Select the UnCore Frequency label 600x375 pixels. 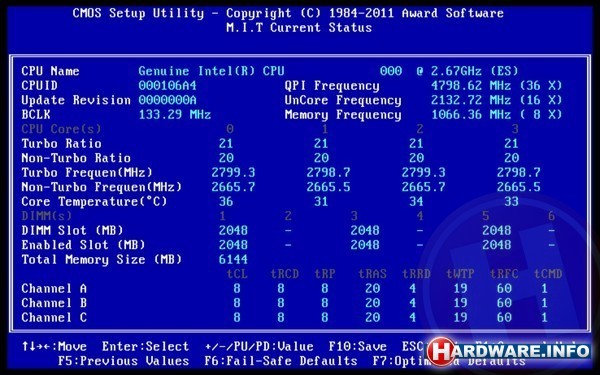[343, 100]
